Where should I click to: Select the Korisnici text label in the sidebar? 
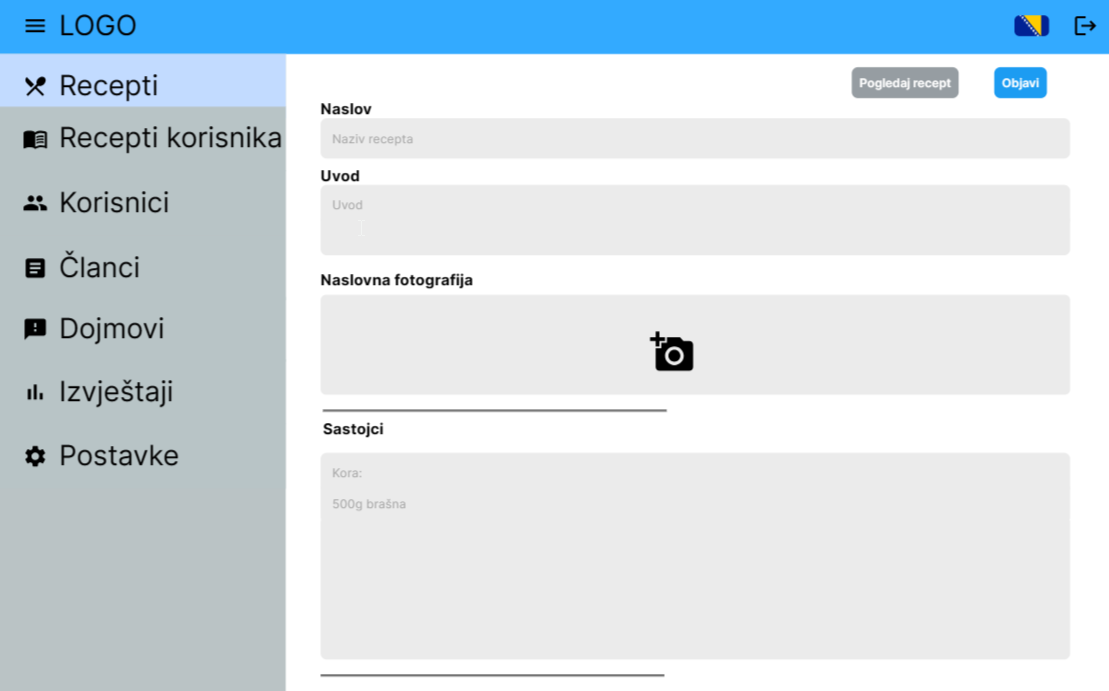coord(114,203)
